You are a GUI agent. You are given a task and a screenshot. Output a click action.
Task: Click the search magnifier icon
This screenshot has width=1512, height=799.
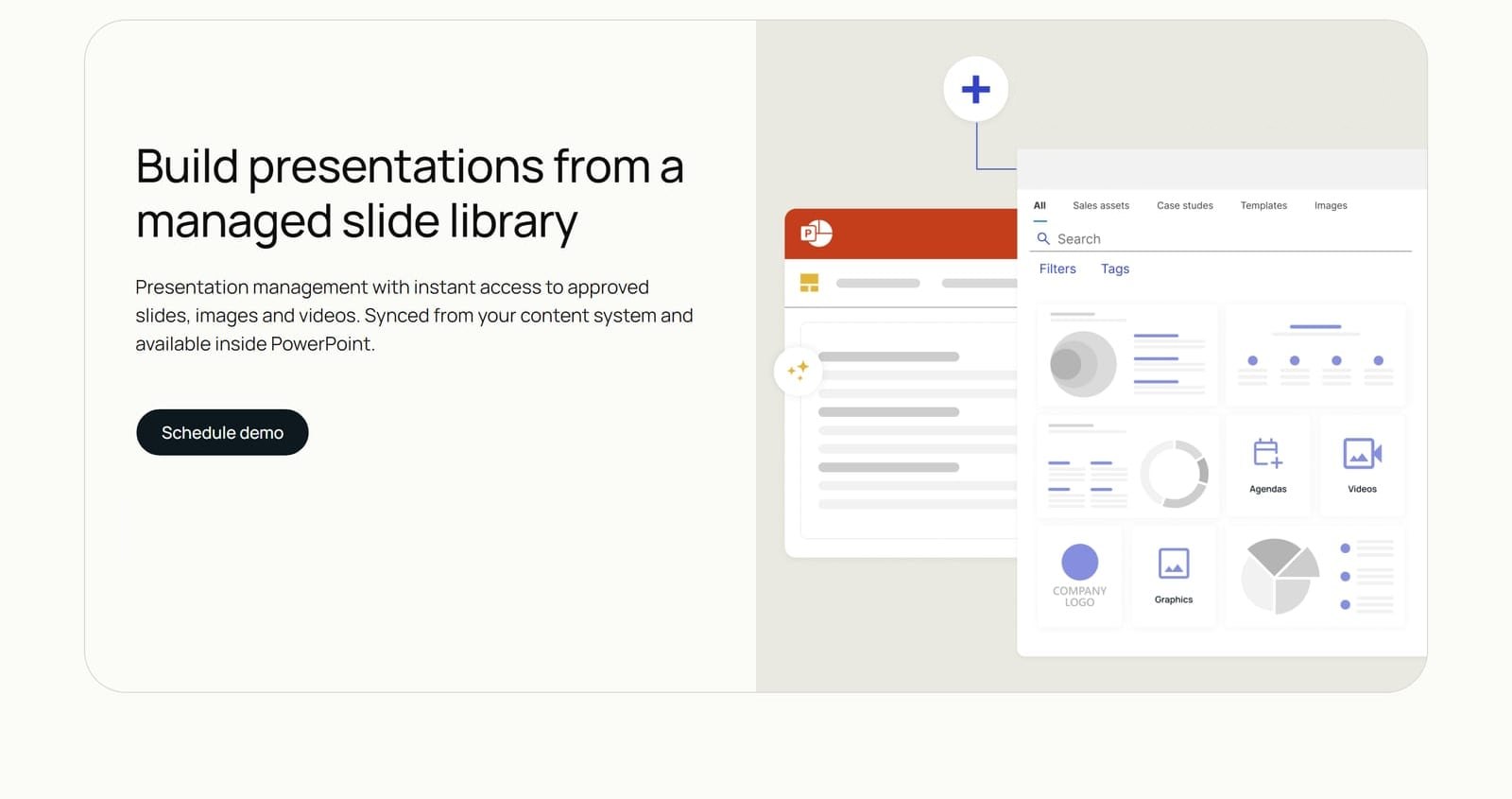coord(1043,238)
